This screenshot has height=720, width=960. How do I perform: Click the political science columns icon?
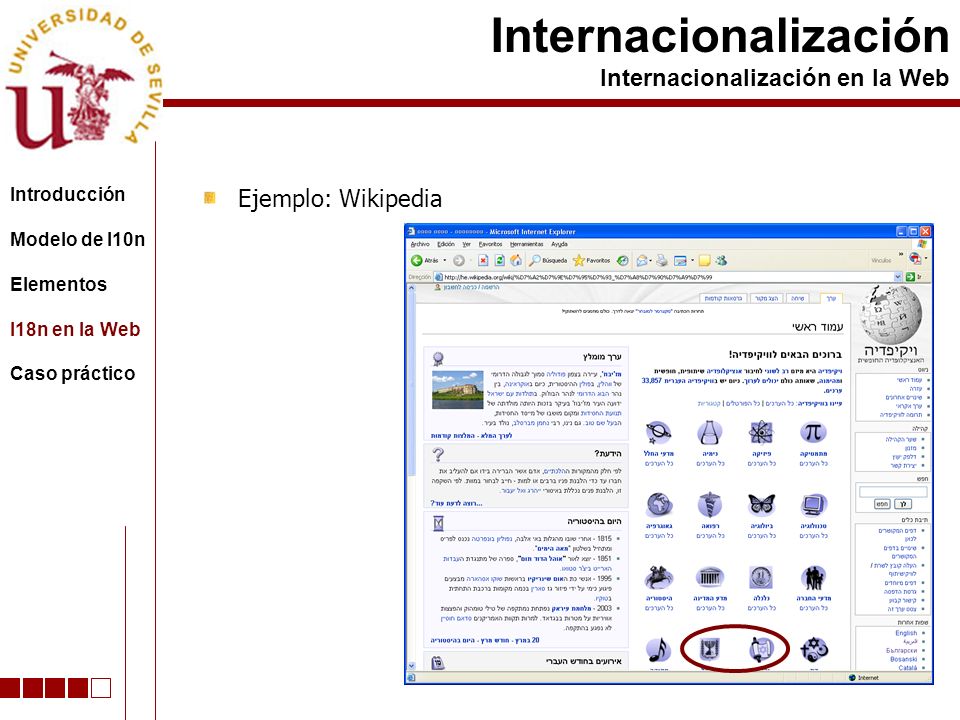[710, 577]
